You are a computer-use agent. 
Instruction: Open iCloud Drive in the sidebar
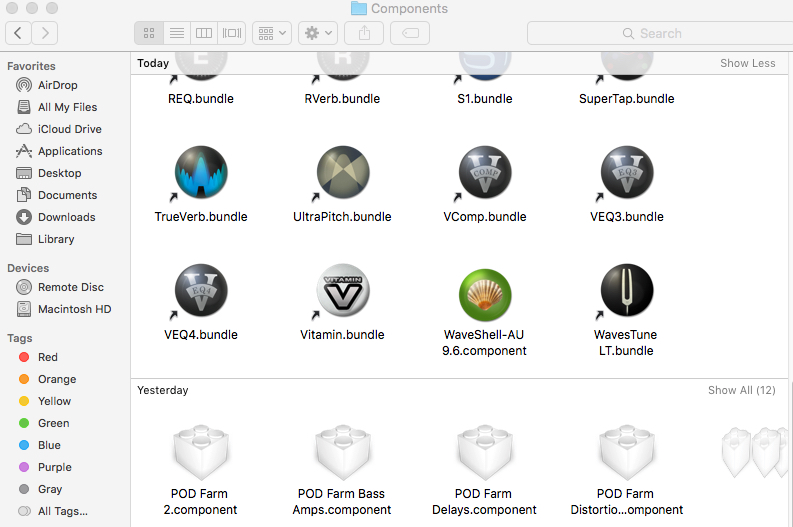tap(59, 129)
